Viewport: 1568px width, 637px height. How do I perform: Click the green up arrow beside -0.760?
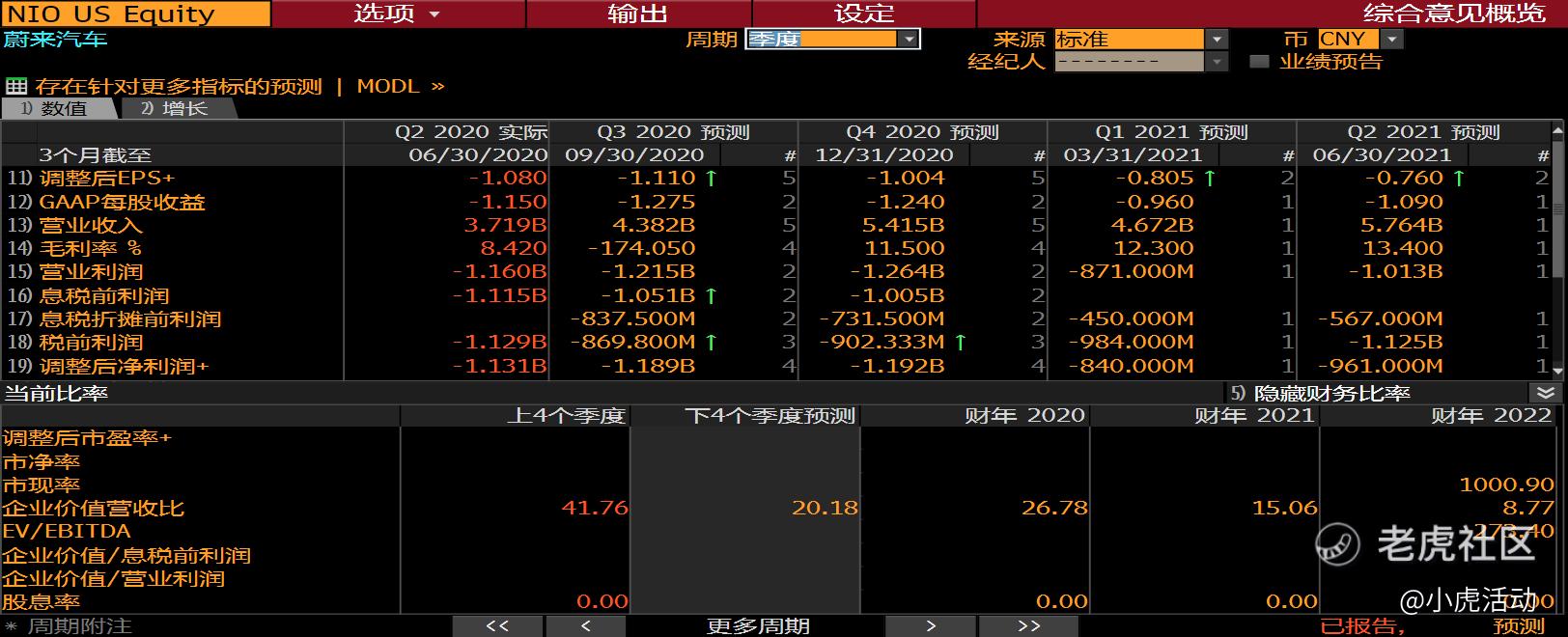(1458, 178)
